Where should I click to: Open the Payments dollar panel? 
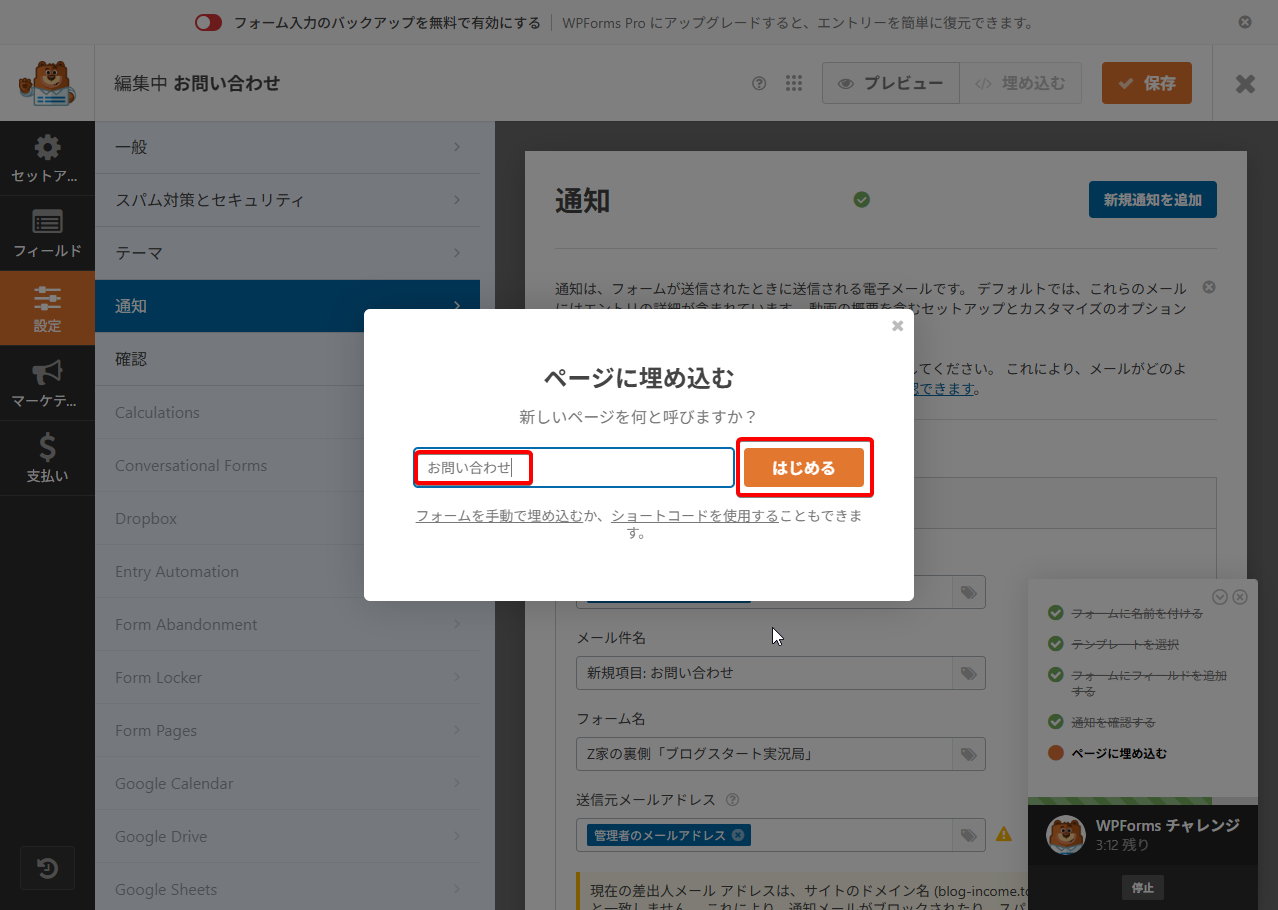click(x=47, y=458)
